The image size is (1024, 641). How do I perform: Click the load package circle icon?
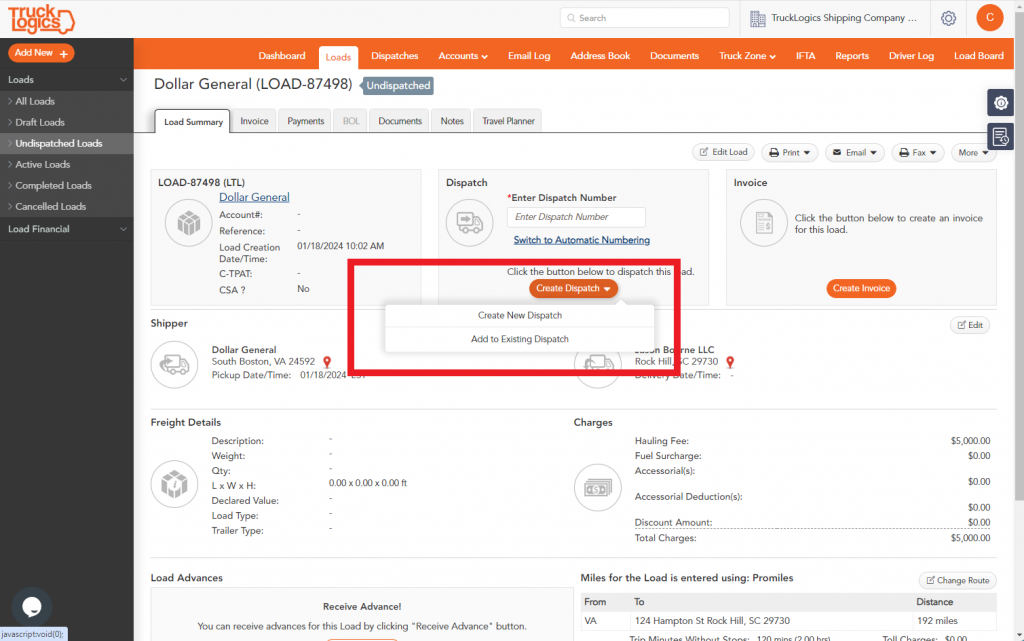pyautogui.click(x=189, y=223)
